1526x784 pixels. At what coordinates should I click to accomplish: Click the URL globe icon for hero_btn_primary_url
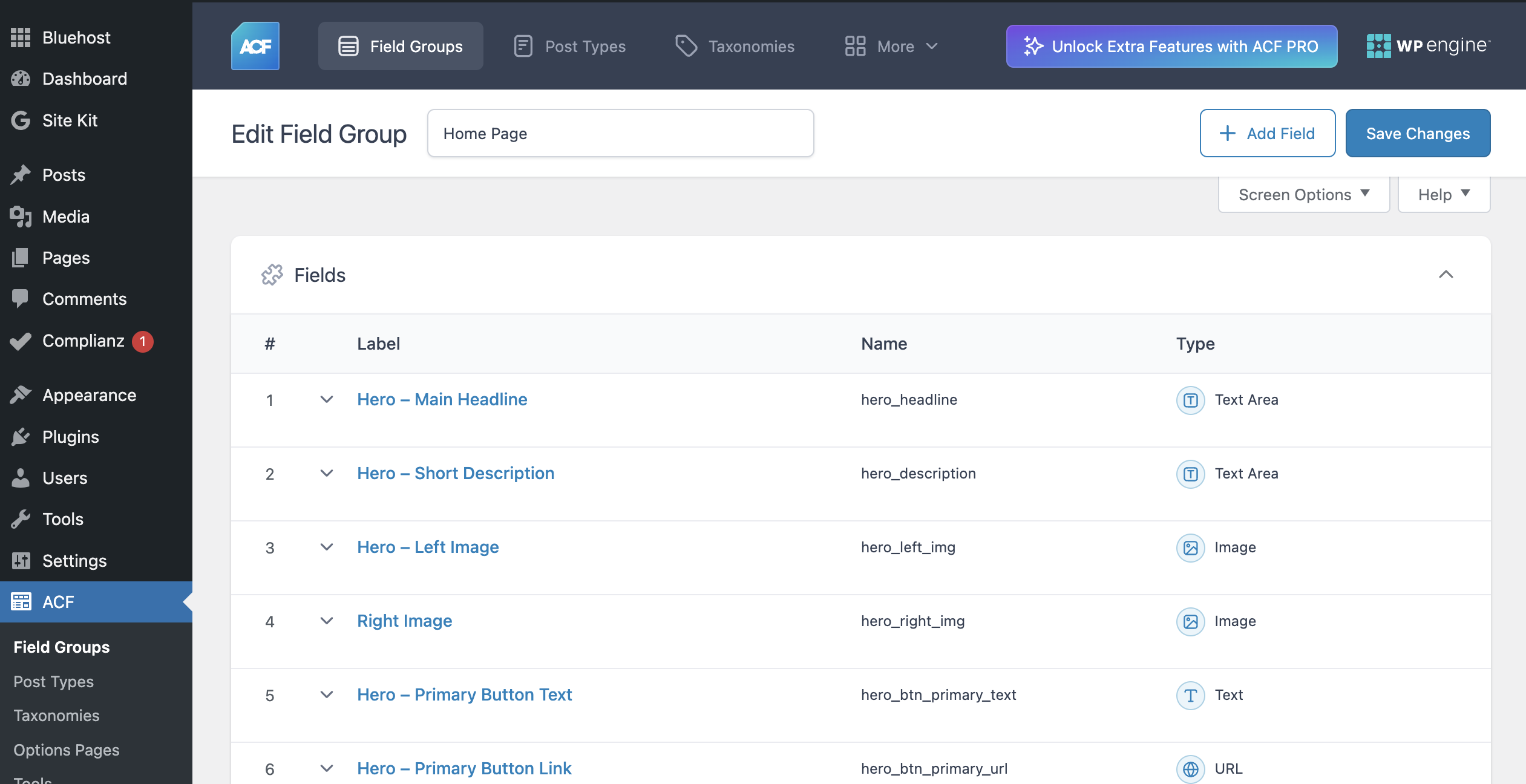[x=1190, y=769]
